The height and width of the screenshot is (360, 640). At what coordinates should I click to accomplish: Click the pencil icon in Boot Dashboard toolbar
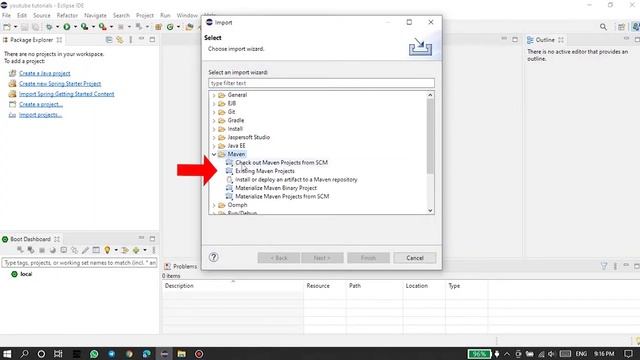tap(85, 250)
